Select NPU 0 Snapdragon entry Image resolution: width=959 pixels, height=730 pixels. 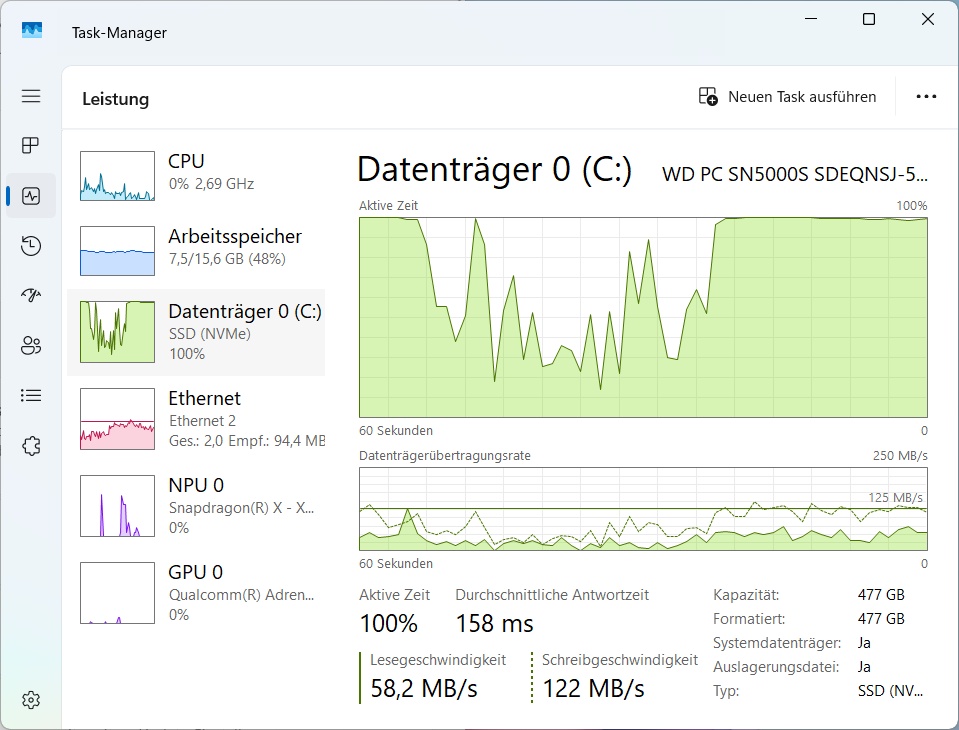click(200, 505)
